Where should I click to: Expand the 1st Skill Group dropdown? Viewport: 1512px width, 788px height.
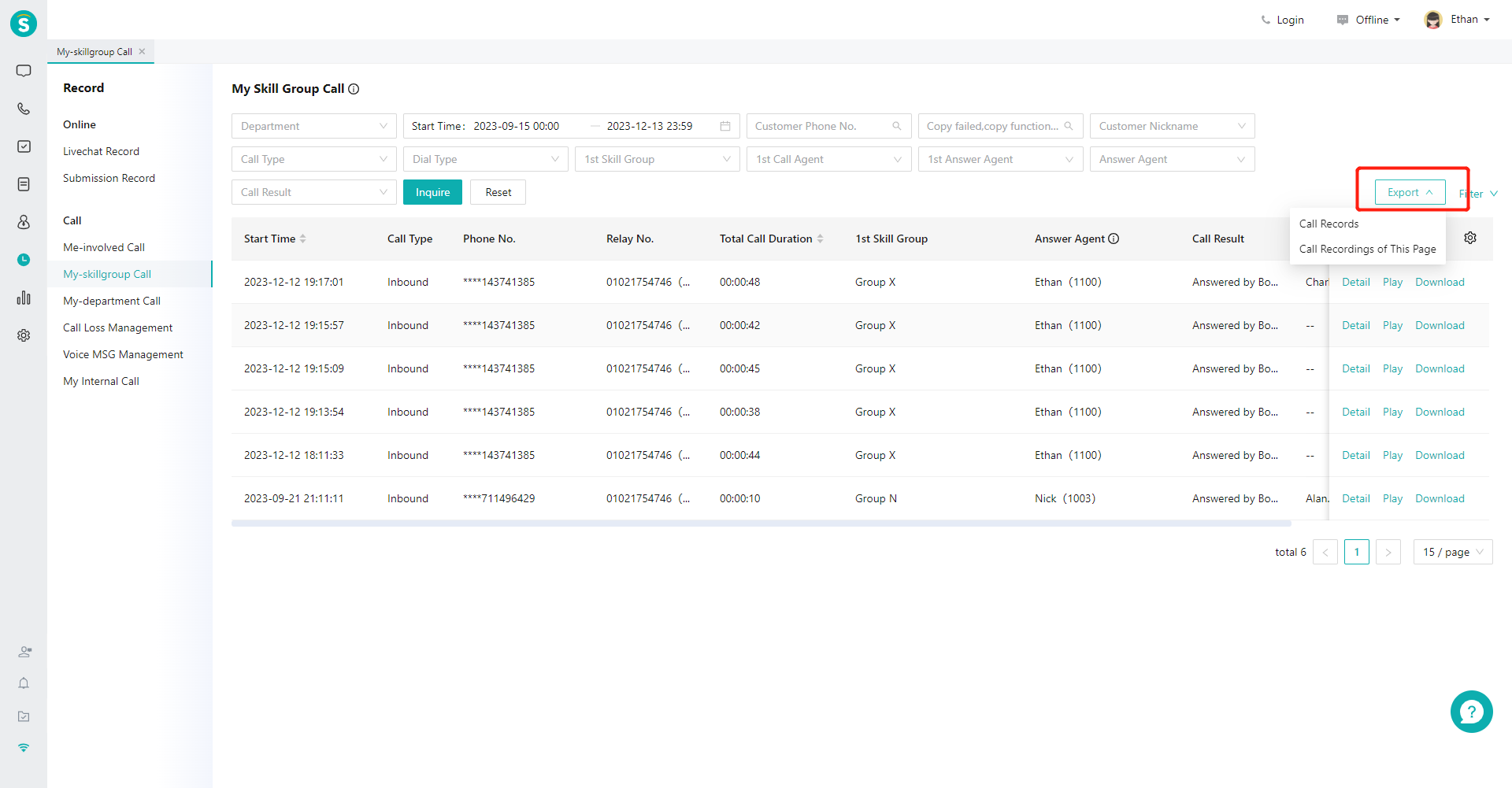click(x=658, y=159)
